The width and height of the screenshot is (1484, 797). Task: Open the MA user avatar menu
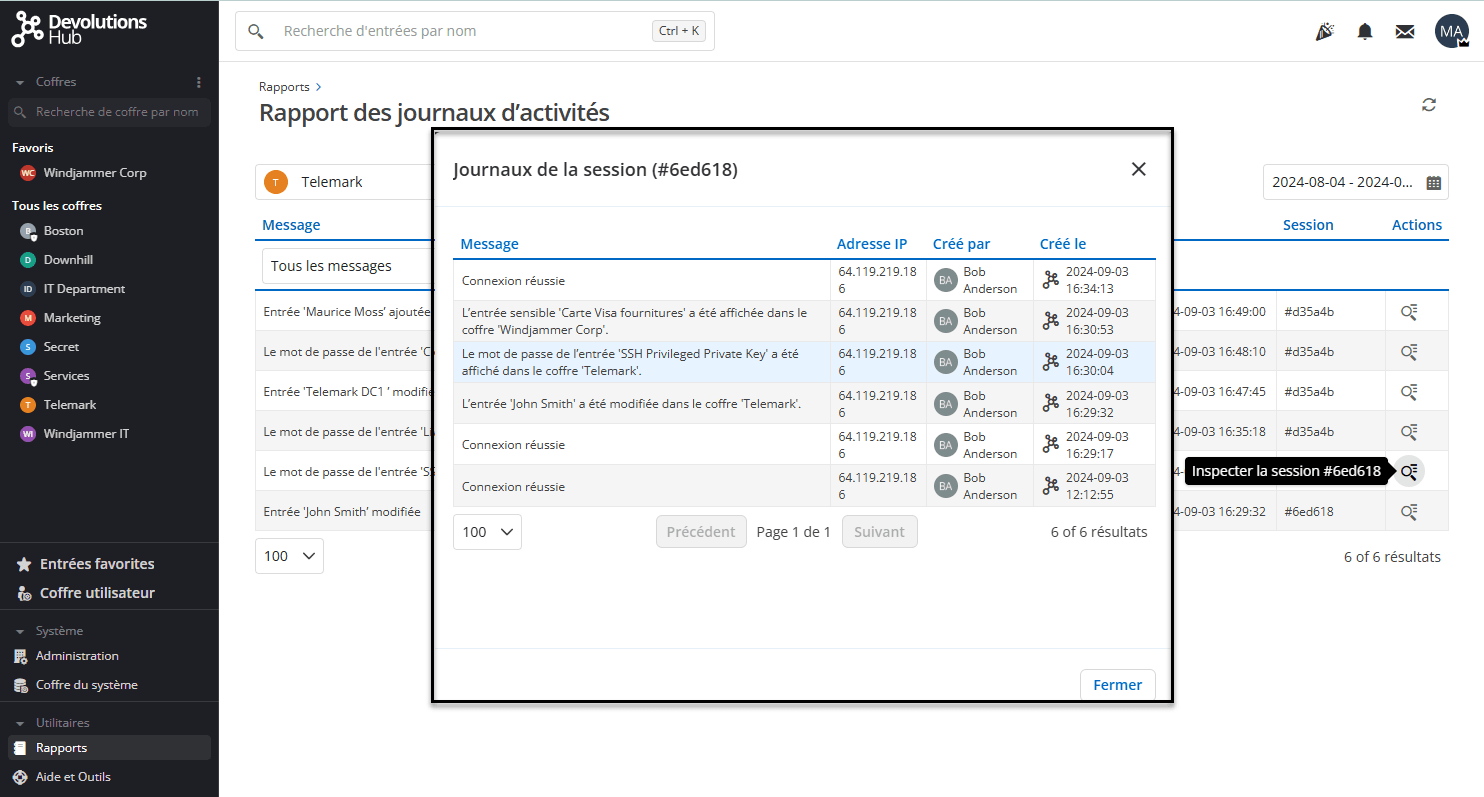tap(1451, 32)
